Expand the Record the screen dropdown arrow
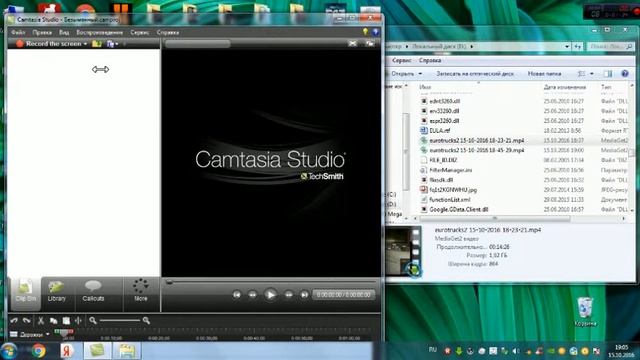 pos(85,44)
